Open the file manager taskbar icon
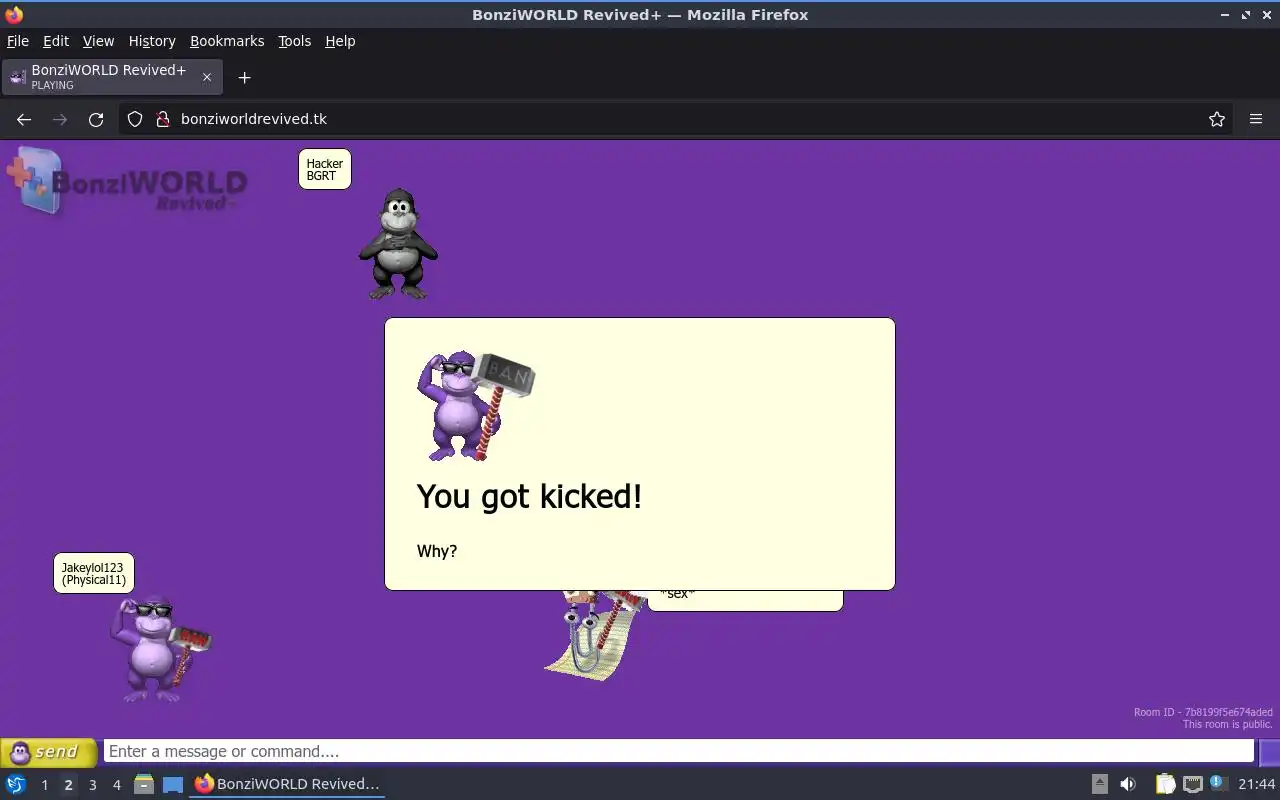 coord(144,784)
